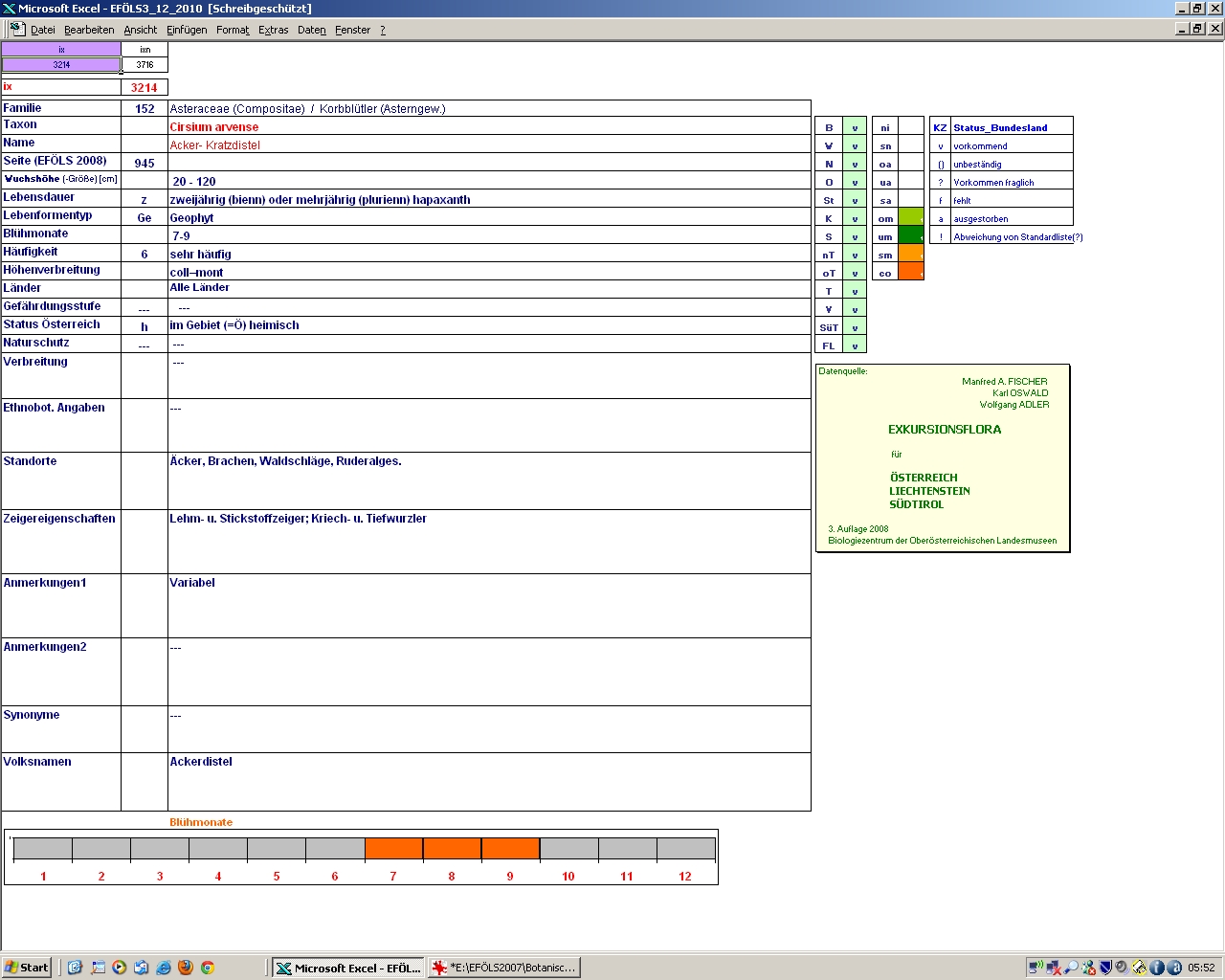This screenshot has width=1225, height=980.
Task: Open Windows Messenger tray icon
Action: pos(1088,968)
